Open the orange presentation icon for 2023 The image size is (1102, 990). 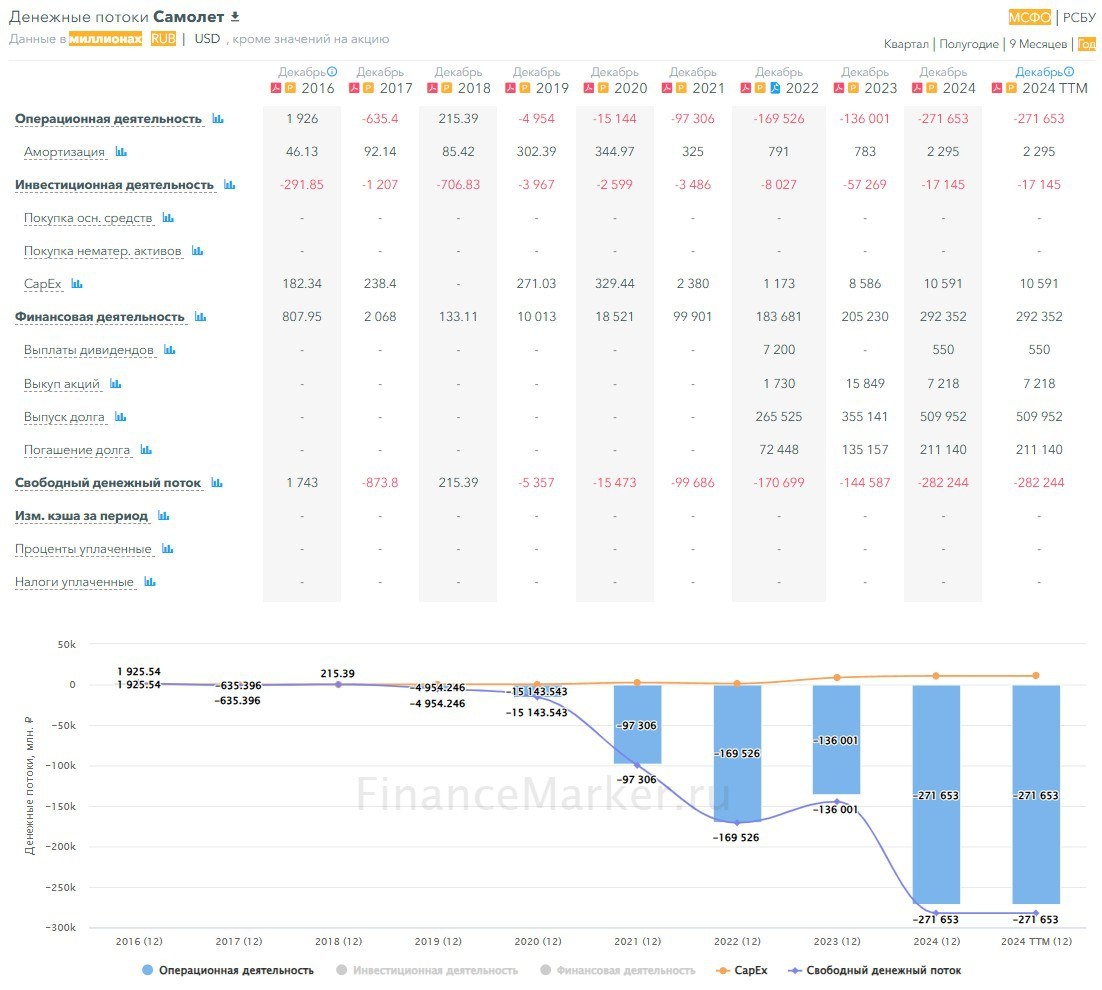(x=853, y=89)
